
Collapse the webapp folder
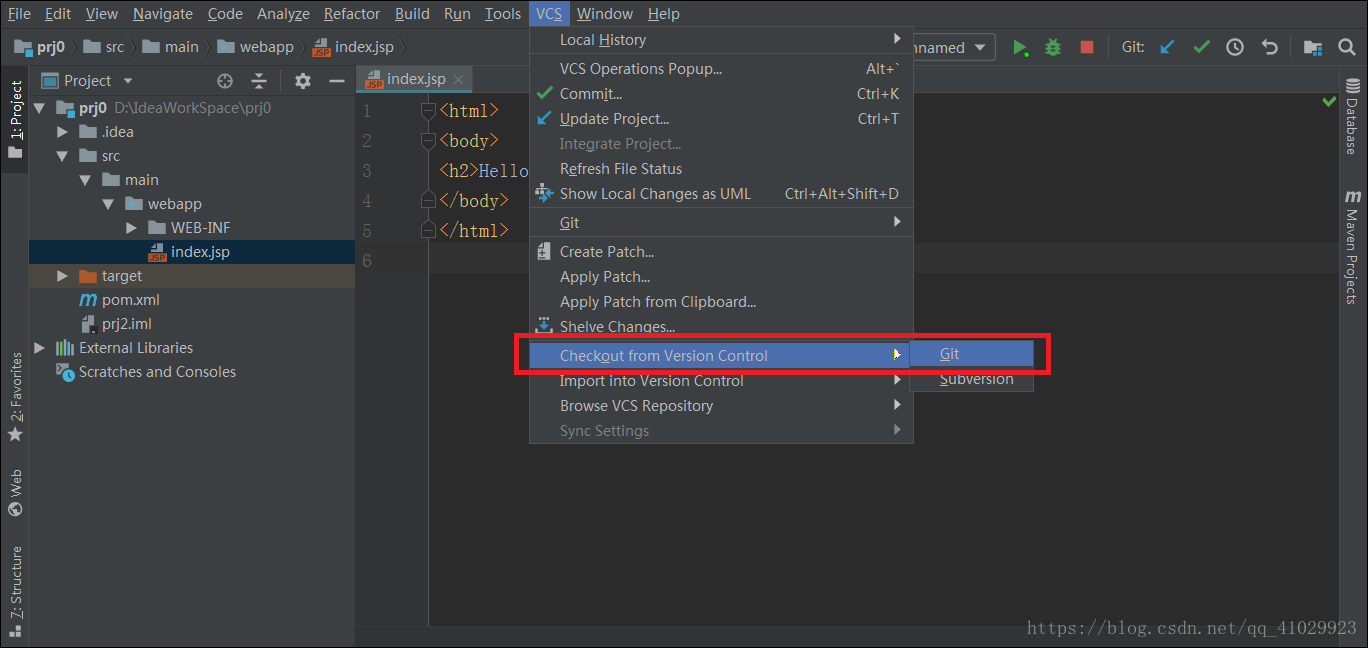(x=108, y=204)
